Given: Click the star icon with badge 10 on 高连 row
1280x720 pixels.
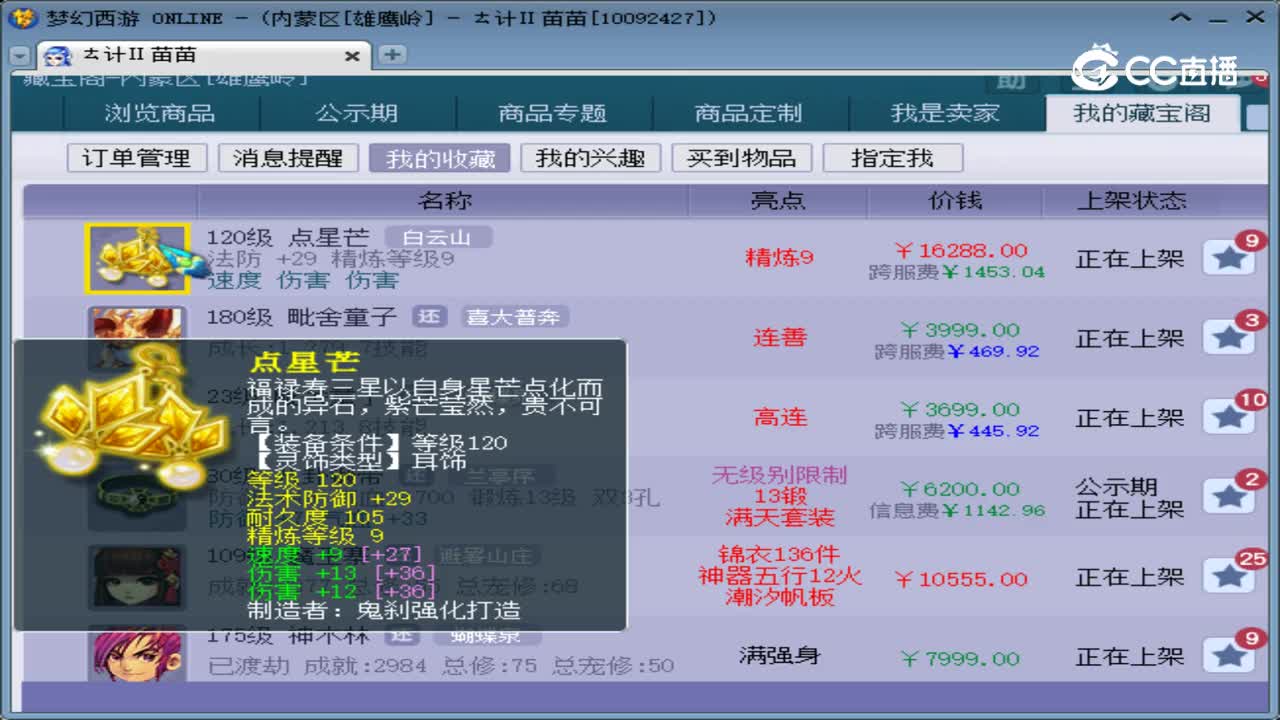Looking at the screenshot, I should (1229, 417).
